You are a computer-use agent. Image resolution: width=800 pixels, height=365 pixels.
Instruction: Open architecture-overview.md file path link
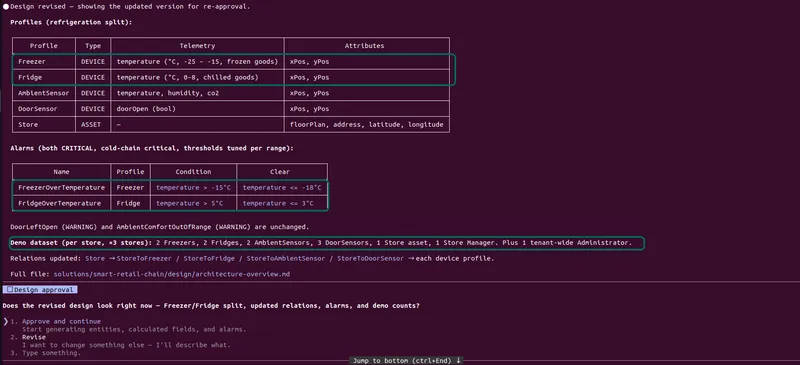171,274
